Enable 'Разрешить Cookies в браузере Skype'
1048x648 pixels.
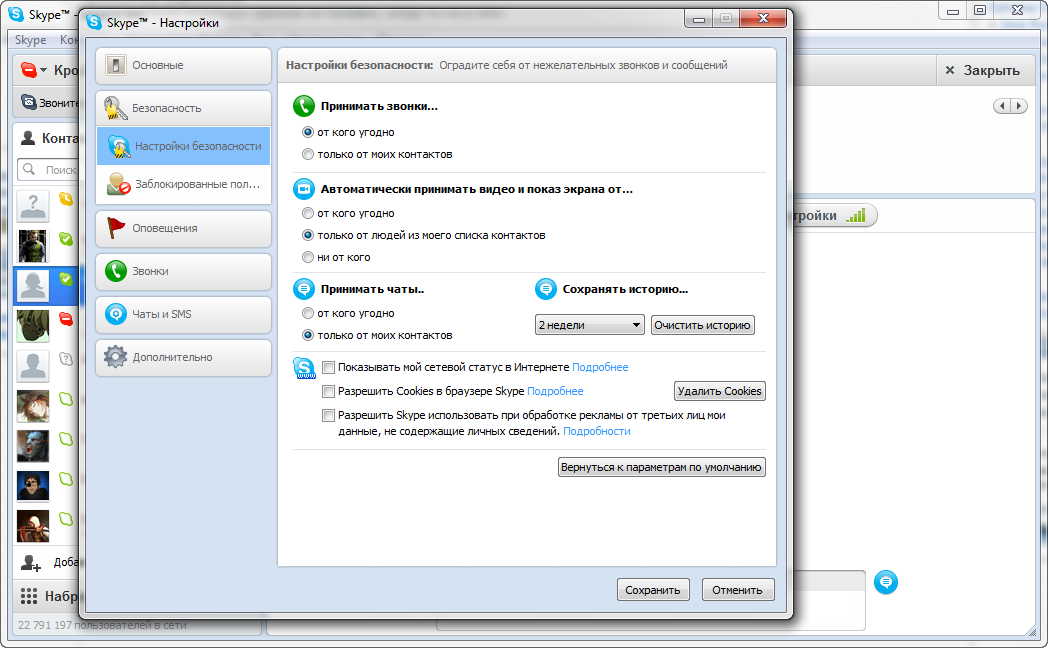pyautogui.click(x=328, y=391)
